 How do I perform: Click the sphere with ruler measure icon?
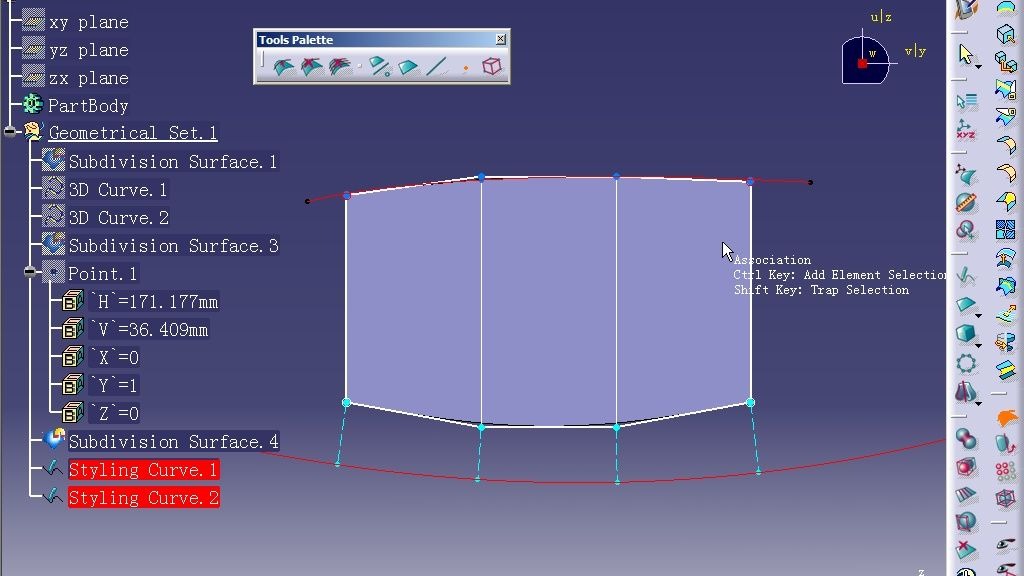pyautogui.click(x=966, y=202)
